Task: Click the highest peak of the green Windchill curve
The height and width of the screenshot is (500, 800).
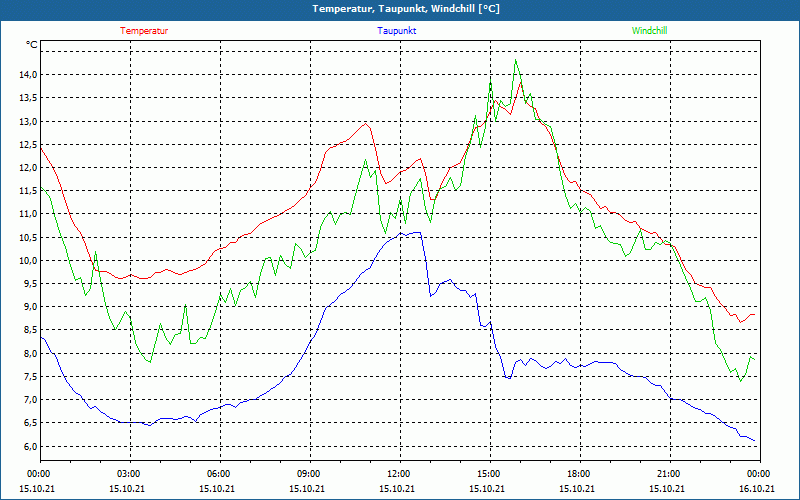Action: [516, 60]
